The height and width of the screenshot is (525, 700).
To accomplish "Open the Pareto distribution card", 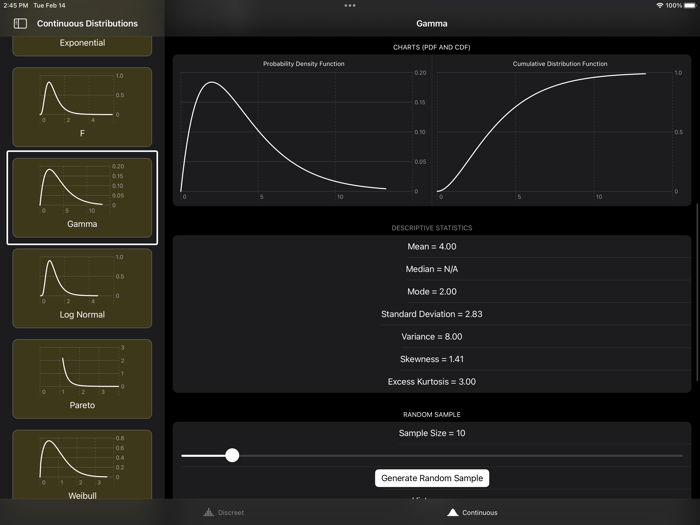I will coord(82,378).
